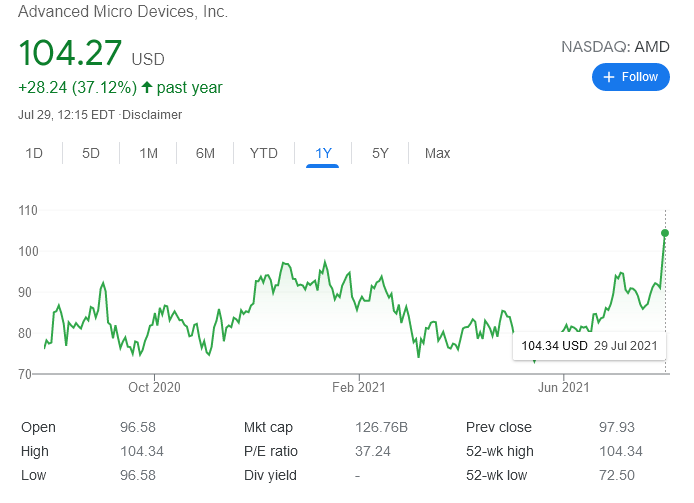Click the Jun 2021 axis label
Viewport: 694px width, 503px height.
click(x=563, y=387)
